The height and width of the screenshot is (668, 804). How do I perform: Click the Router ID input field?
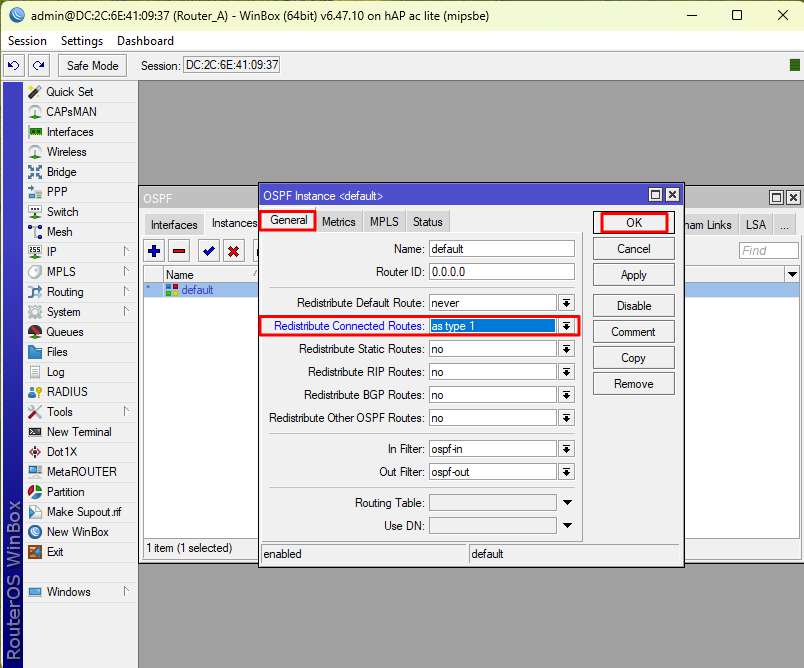tap(501, 272)
